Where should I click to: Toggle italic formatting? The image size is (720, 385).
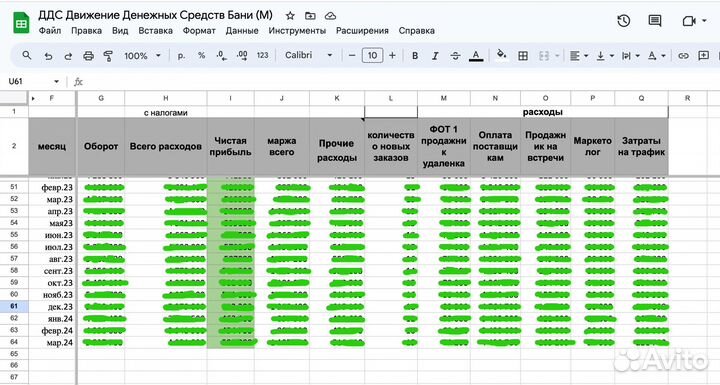click(x=435, y=56)
